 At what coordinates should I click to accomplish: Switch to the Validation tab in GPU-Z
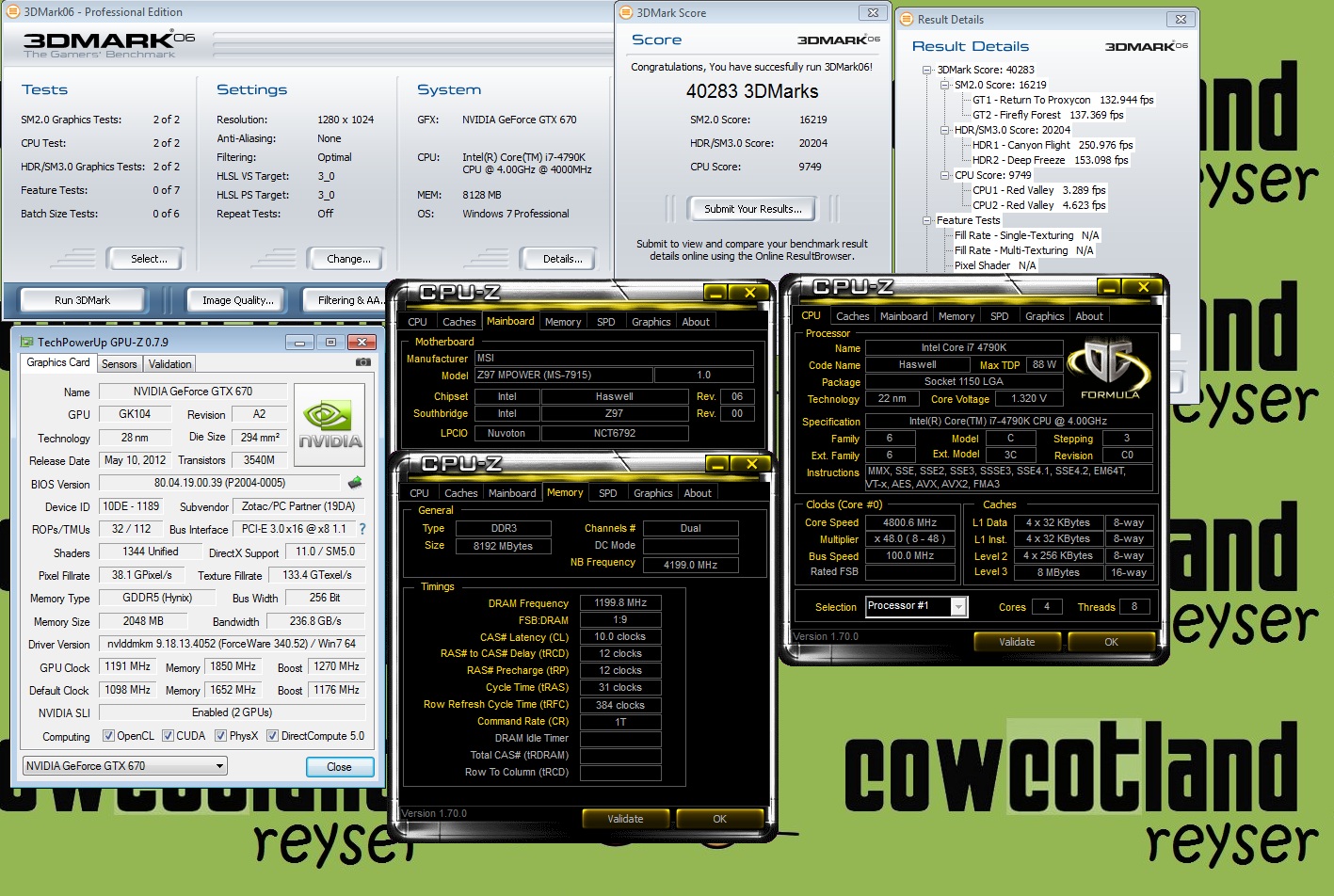(x=170, y=364)
